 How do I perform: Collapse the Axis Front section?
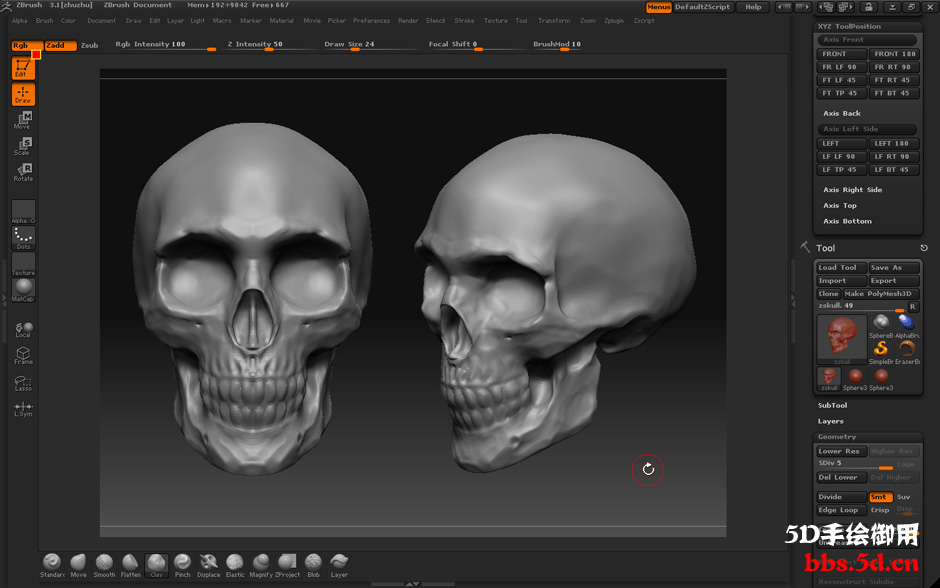pyautogui.click(x=867, y=40)
